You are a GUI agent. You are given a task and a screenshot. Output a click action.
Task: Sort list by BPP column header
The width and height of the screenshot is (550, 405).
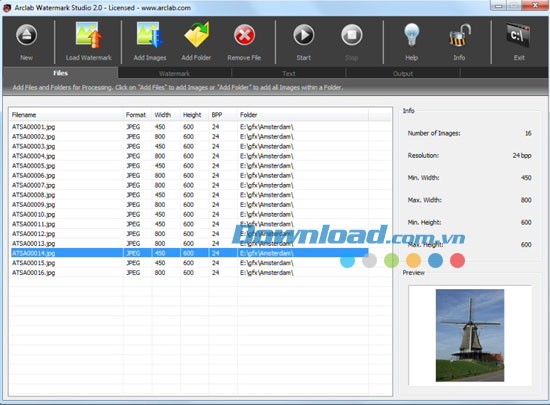point(223,115)
